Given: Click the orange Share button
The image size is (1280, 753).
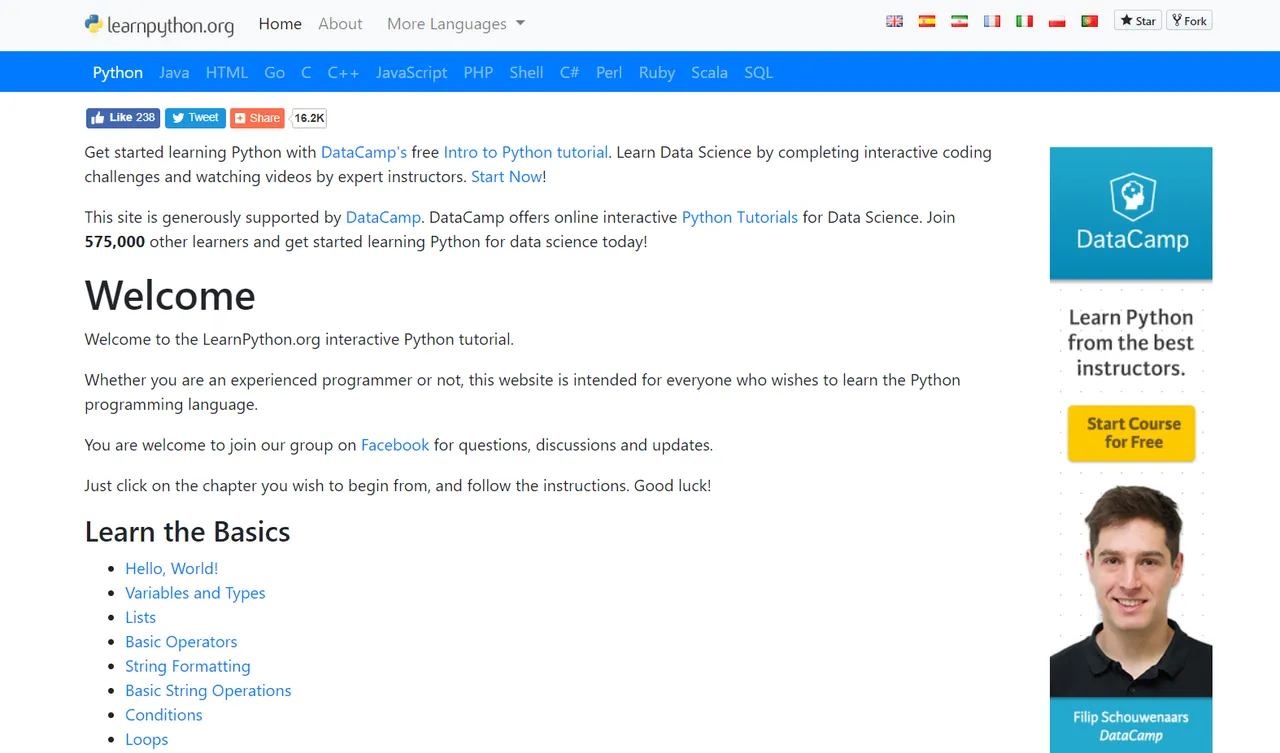Looking at the screenshot, I should [x=257, y=118].
